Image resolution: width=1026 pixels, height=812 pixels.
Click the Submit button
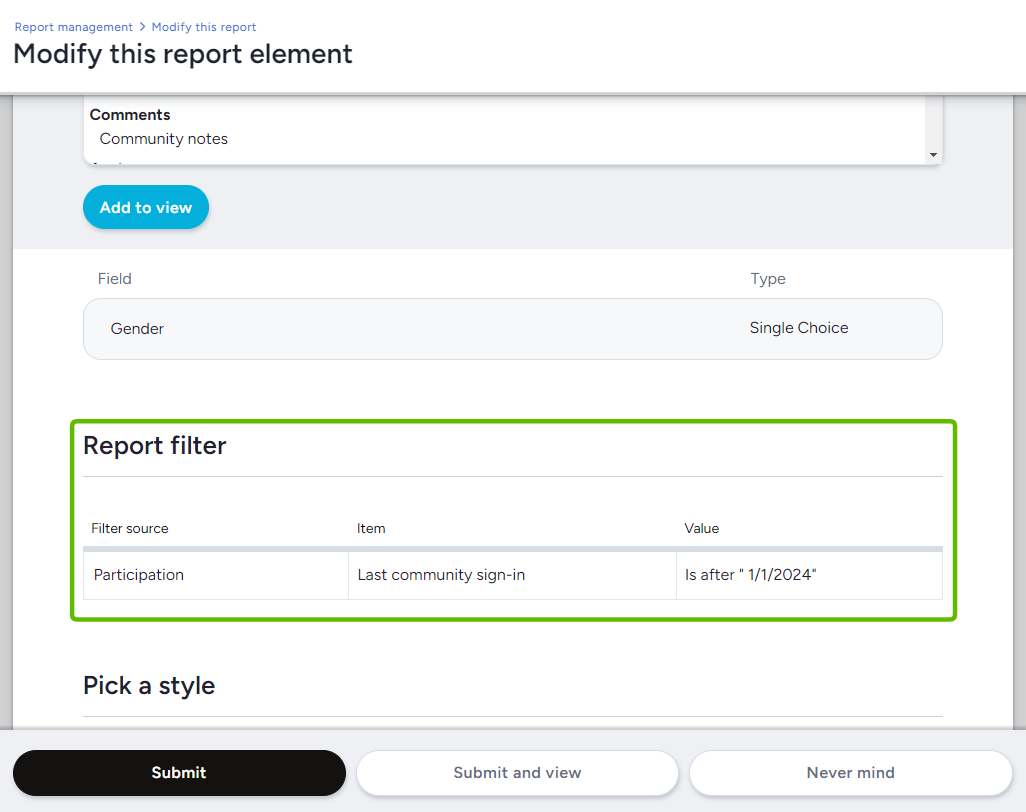179,773
